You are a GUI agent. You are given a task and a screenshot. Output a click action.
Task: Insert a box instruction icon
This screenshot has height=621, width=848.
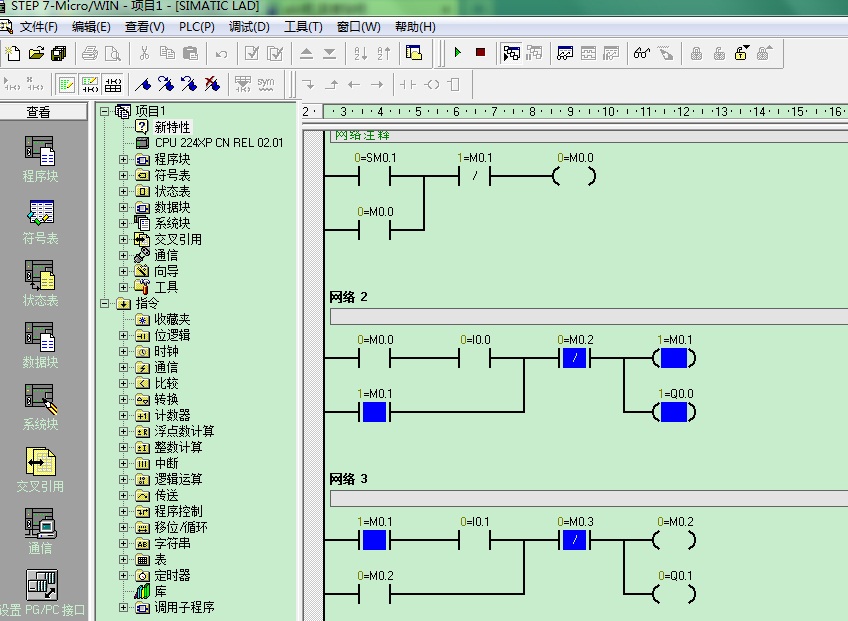(x=454, y=84)
